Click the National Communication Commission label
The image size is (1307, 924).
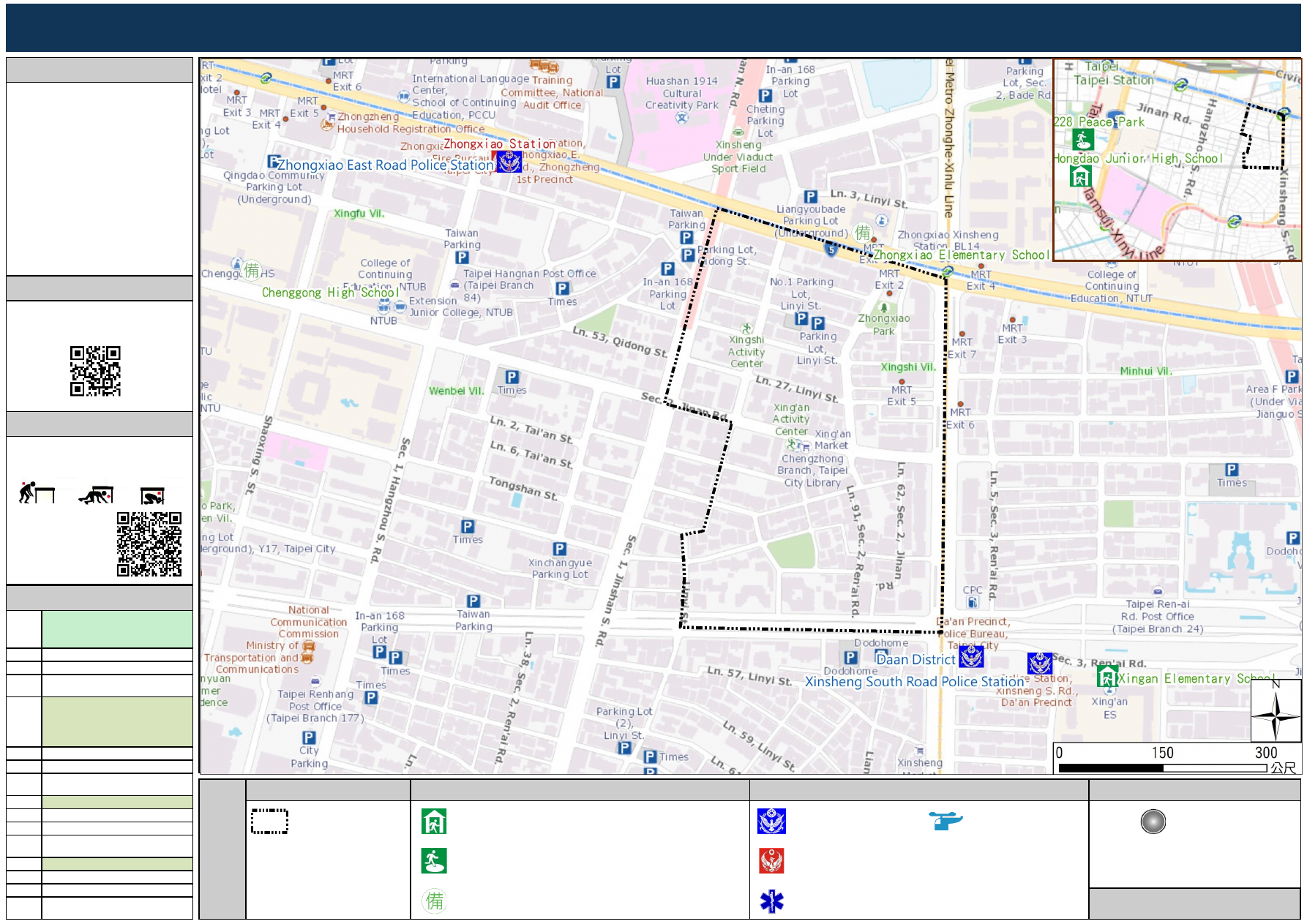(x=308, y=622)
